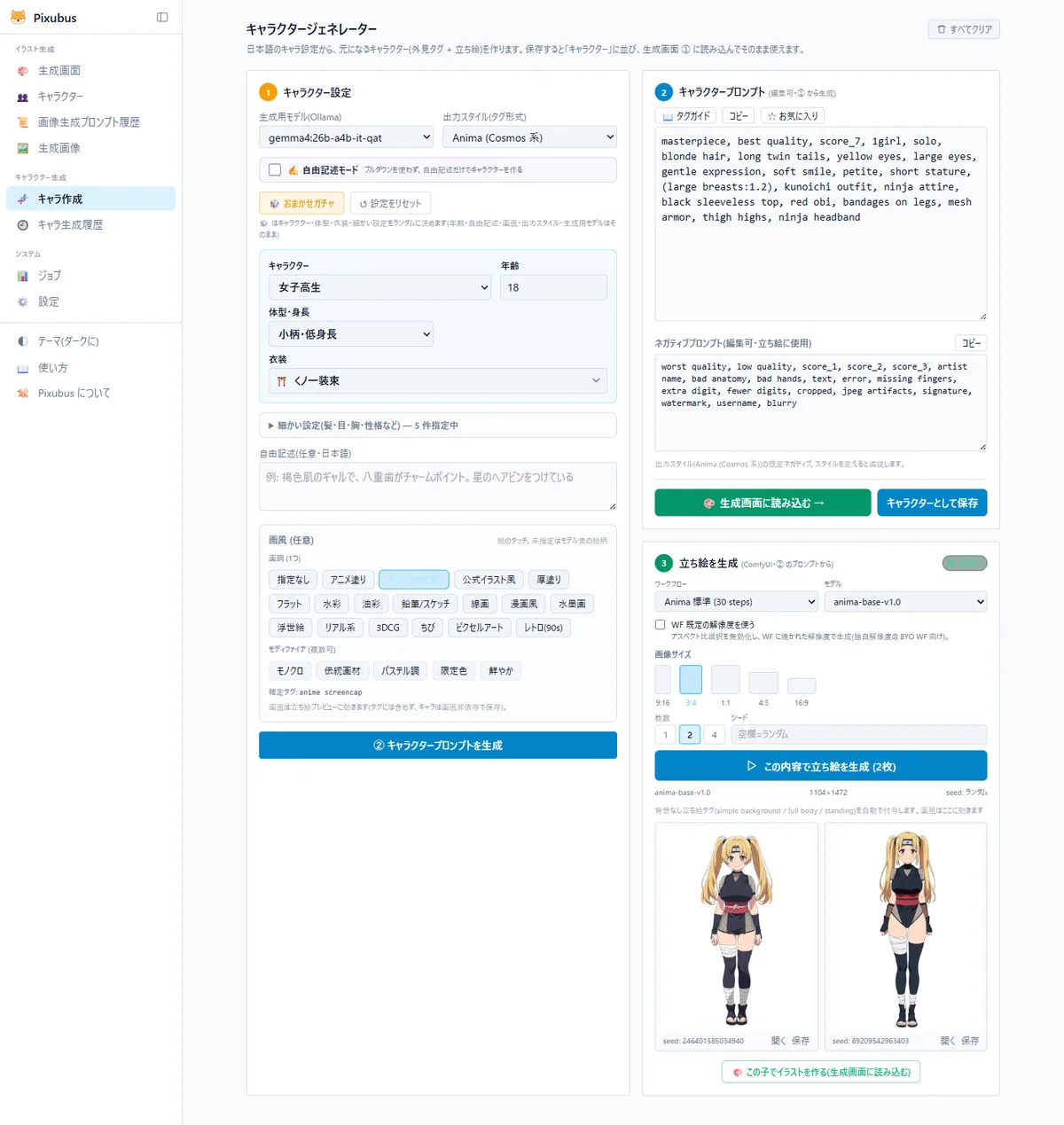The image size is (1064, 1125).
Task: Click the negative prompt text area
Action: click(x=821, y=402)
